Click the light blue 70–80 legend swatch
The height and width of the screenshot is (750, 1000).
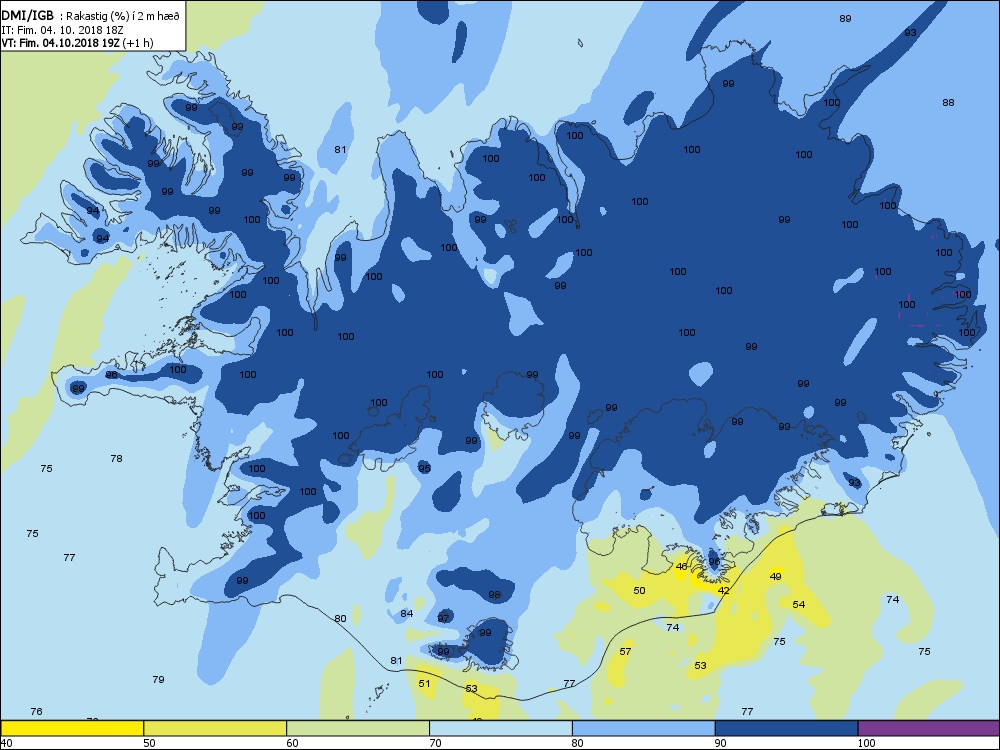501,728
